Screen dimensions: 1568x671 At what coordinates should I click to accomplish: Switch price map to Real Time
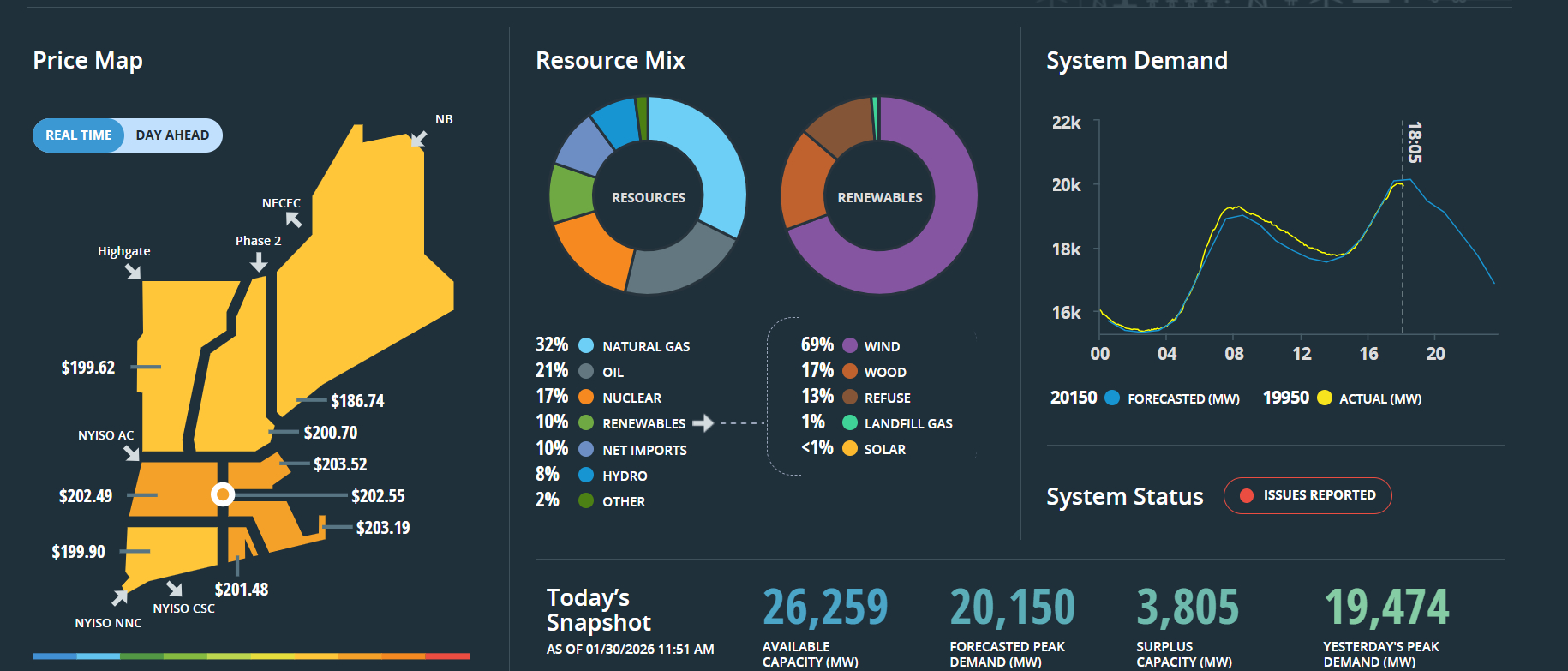[x=79, y=135]
